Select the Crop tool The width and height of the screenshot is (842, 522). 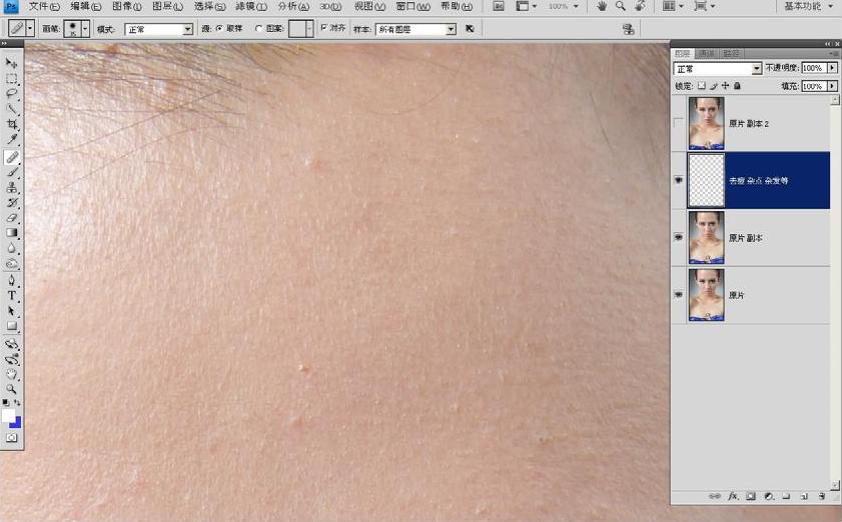pos(11,125)
